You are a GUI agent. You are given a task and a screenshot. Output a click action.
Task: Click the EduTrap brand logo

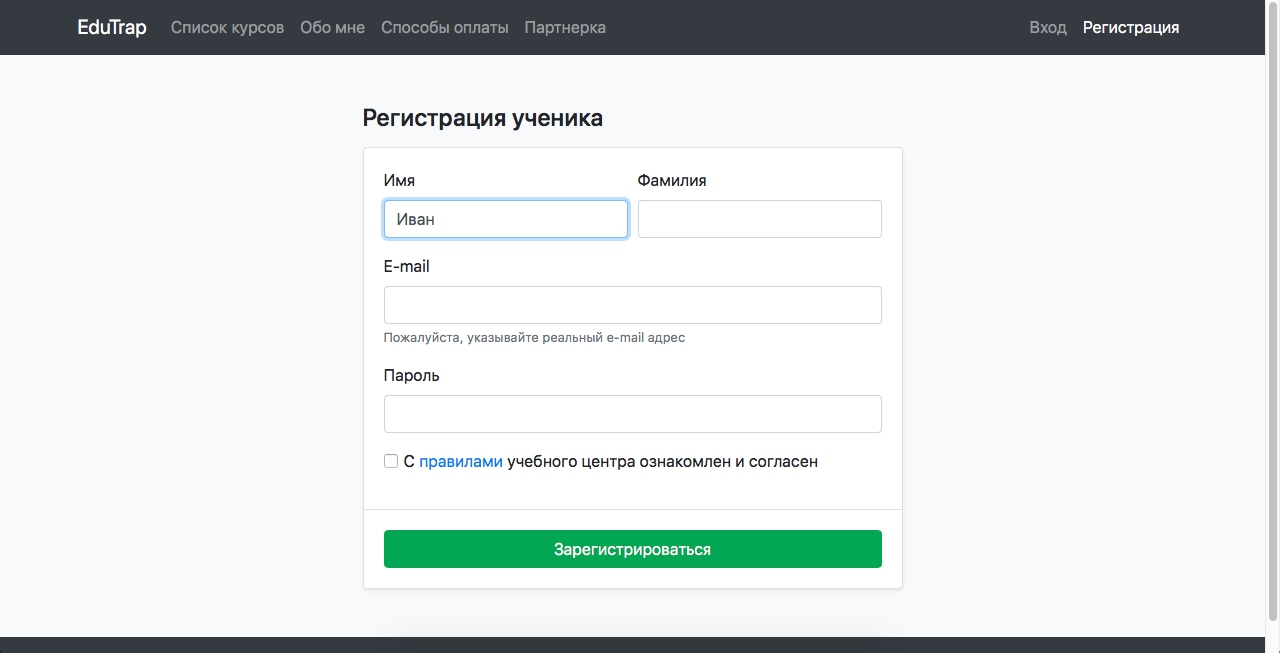(x=112, y=27)
